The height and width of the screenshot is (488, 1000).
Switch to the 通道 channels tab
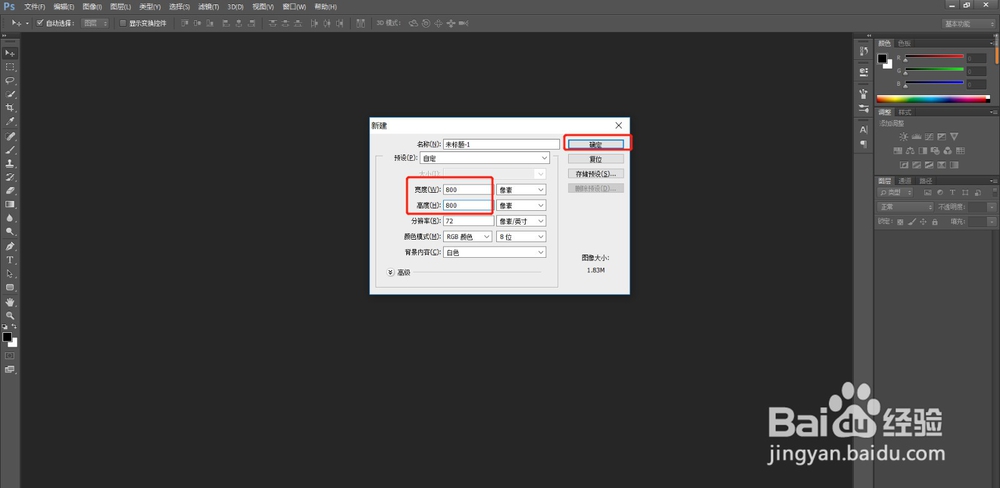(x=905, y=181)
